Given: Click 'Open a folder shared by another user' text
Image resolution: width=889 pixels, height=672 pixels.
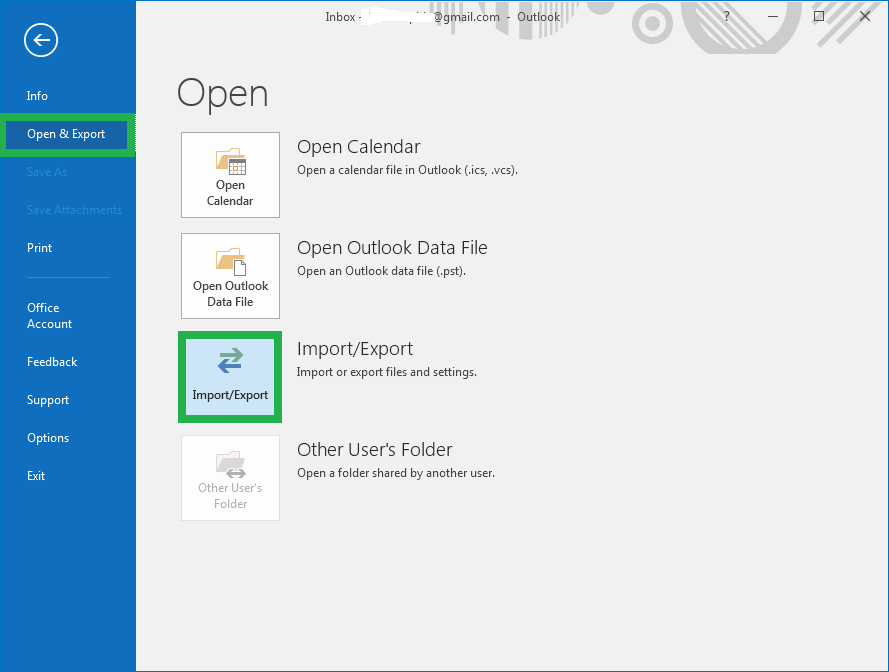Looking at the screenshot, I should pyautogui.click(x=396, y=473).
